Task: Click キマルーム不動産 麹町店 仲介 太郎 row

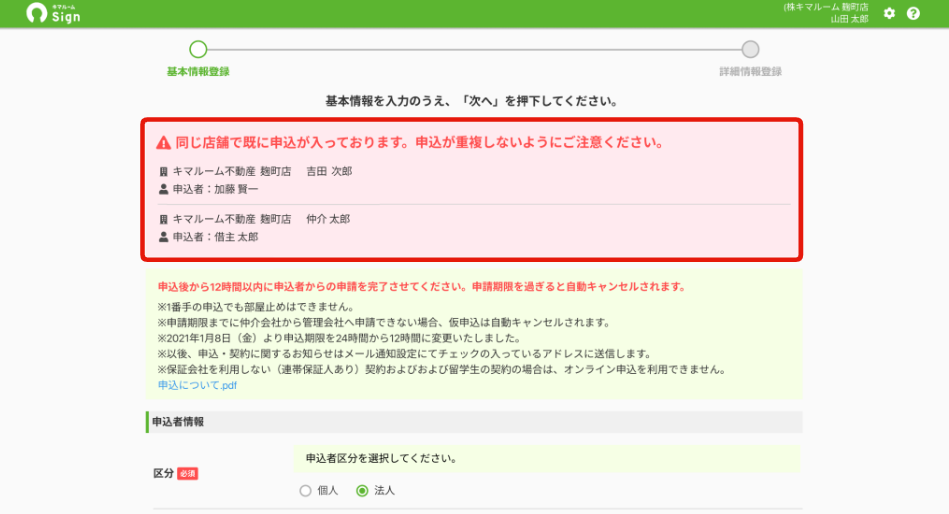Action: tap(261, 220)
